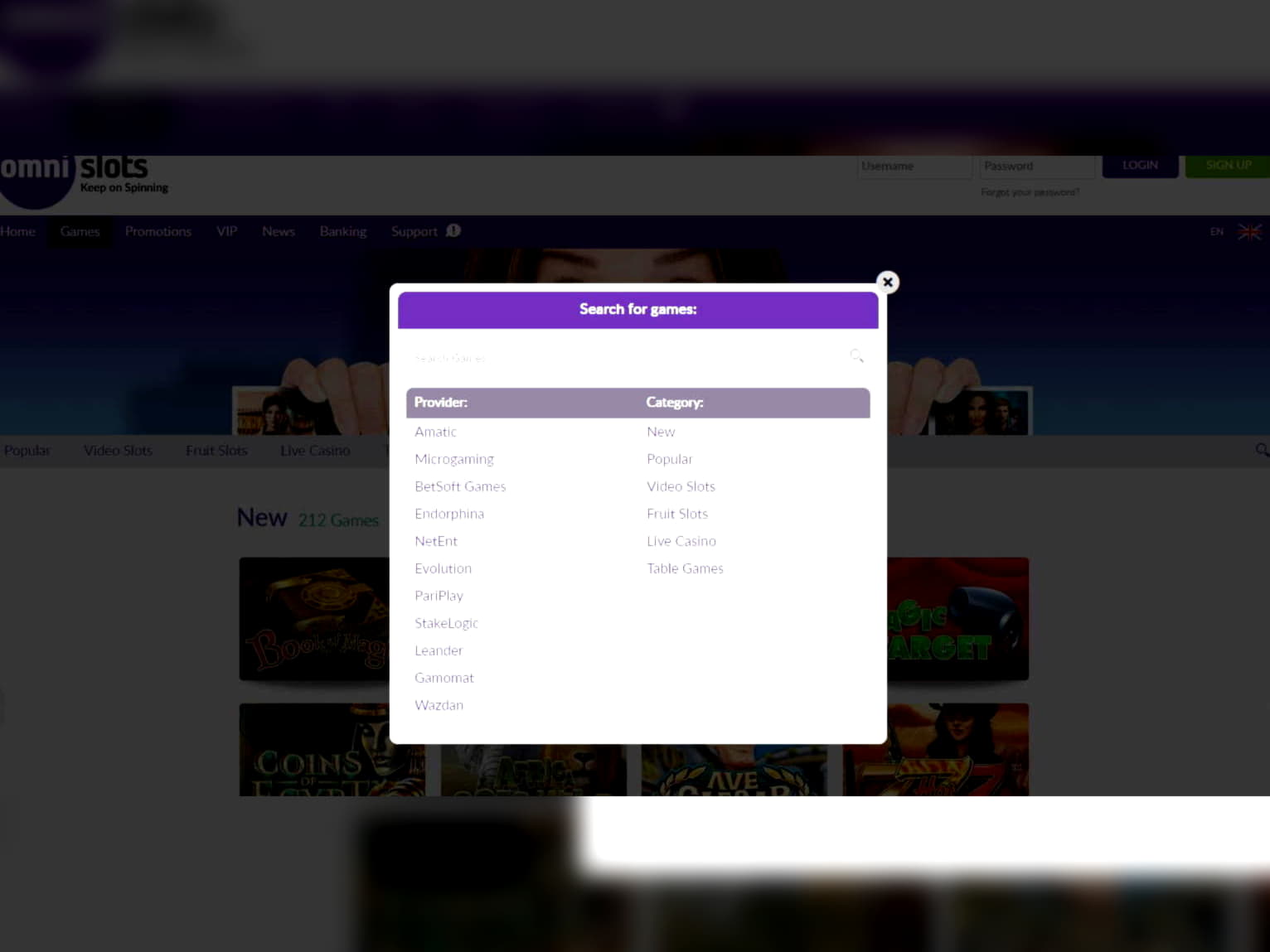Choose Video Slots category in dialog

point(681,486)
